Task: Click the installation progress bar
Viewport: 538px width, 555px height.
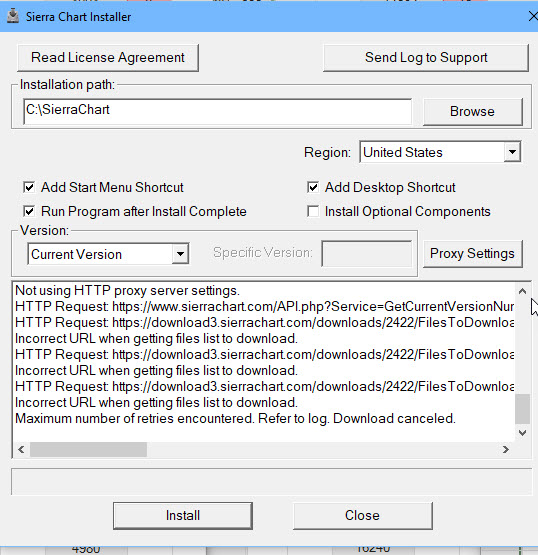Action: [271, 482]
